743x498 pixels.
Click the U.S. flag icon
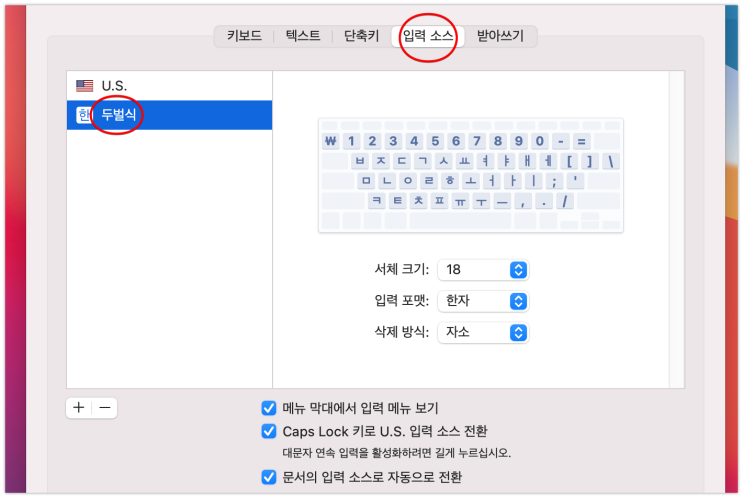[84, 86]
